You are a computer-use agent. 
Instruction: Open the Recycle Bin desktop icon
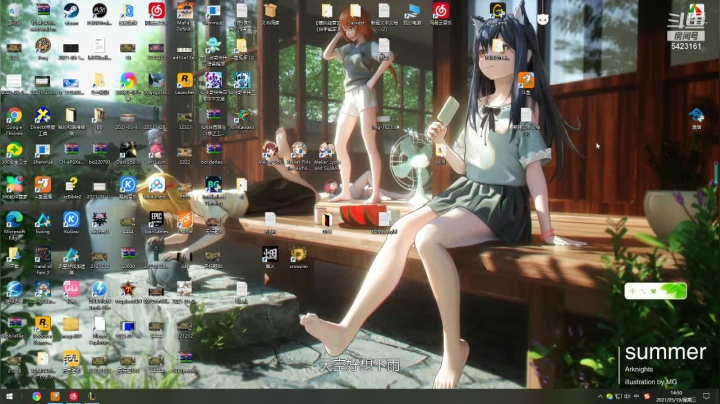tap(14, 11)
